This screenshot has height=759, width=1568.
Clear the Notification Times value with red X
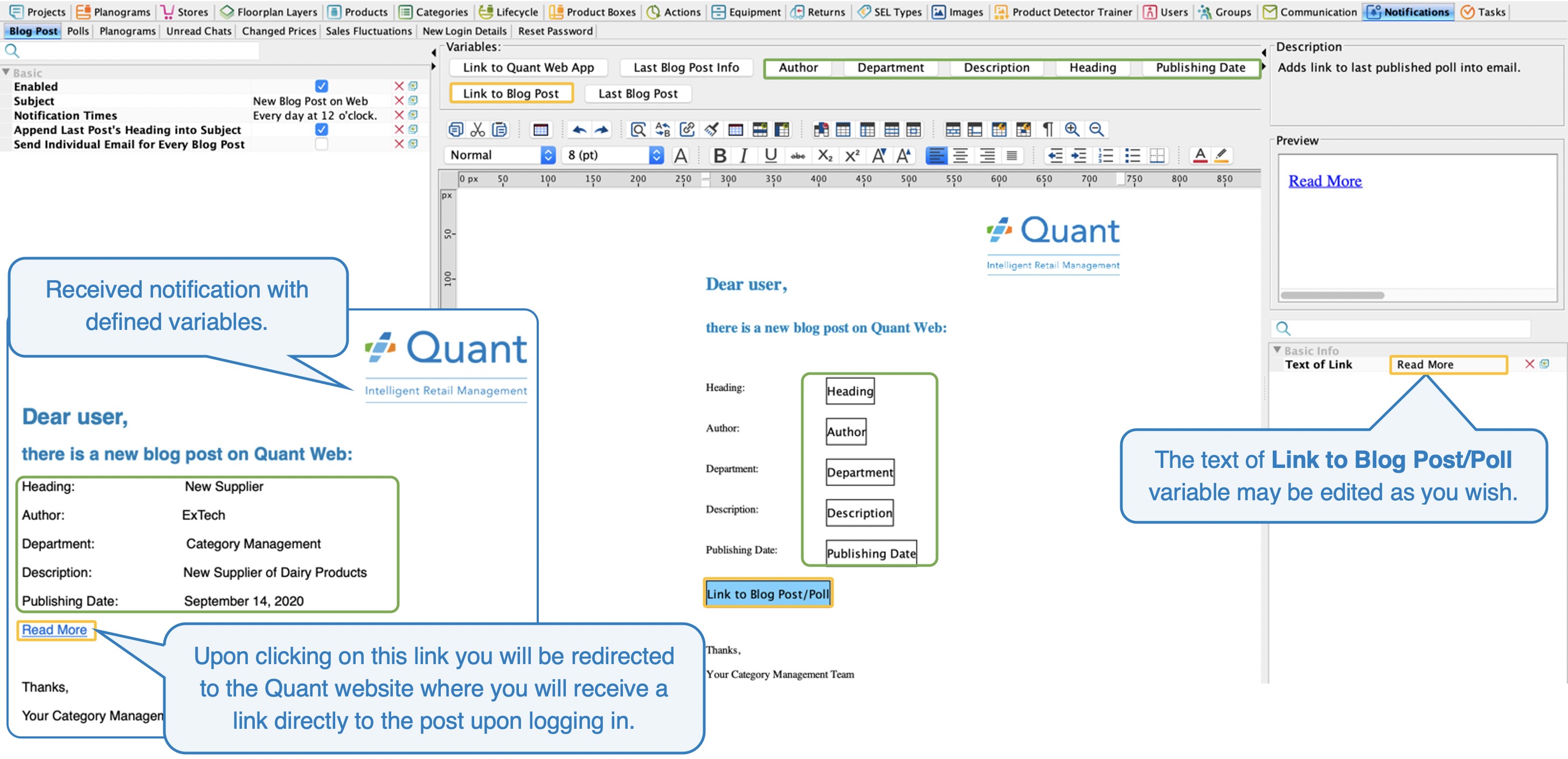tap(399, 115)
